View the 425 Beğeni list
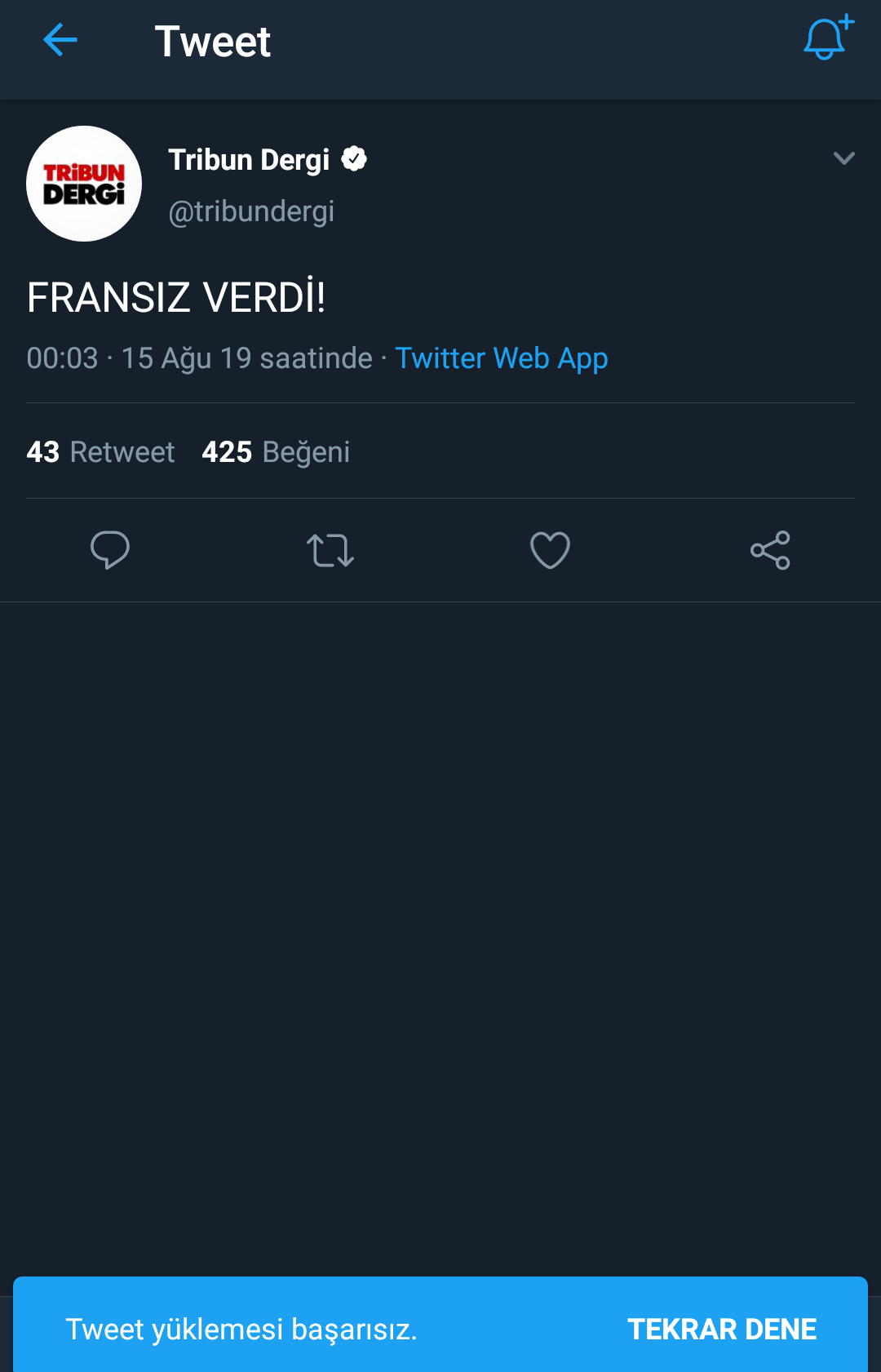Viewport: 881px width, 1372px height. point(276,451)
